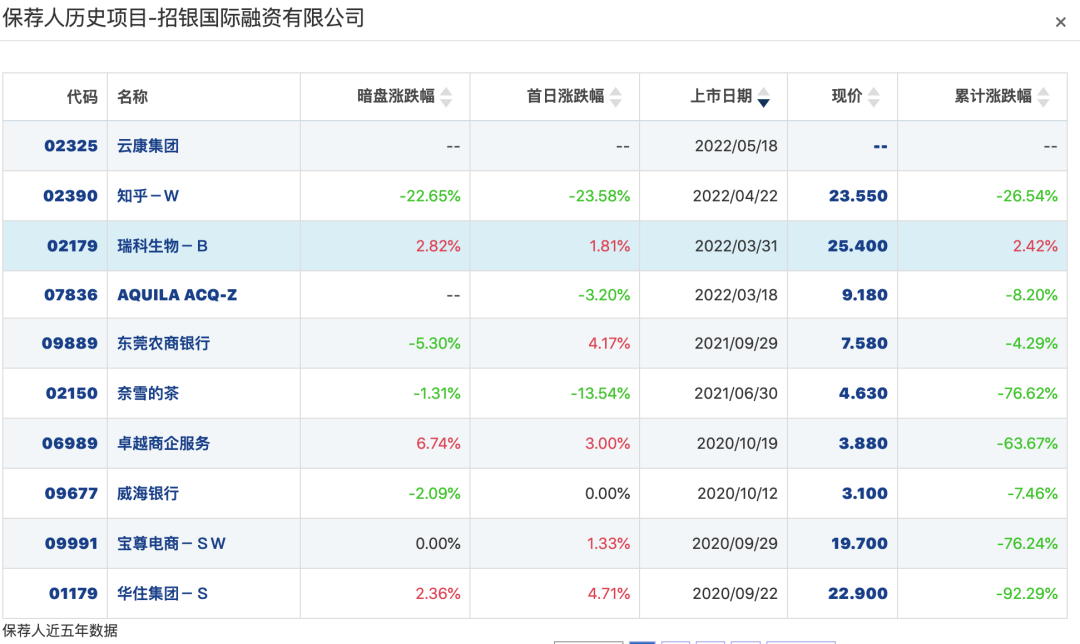Select 瑞科生物－B stock name
Screen dimensions: 1080x644
163,246
